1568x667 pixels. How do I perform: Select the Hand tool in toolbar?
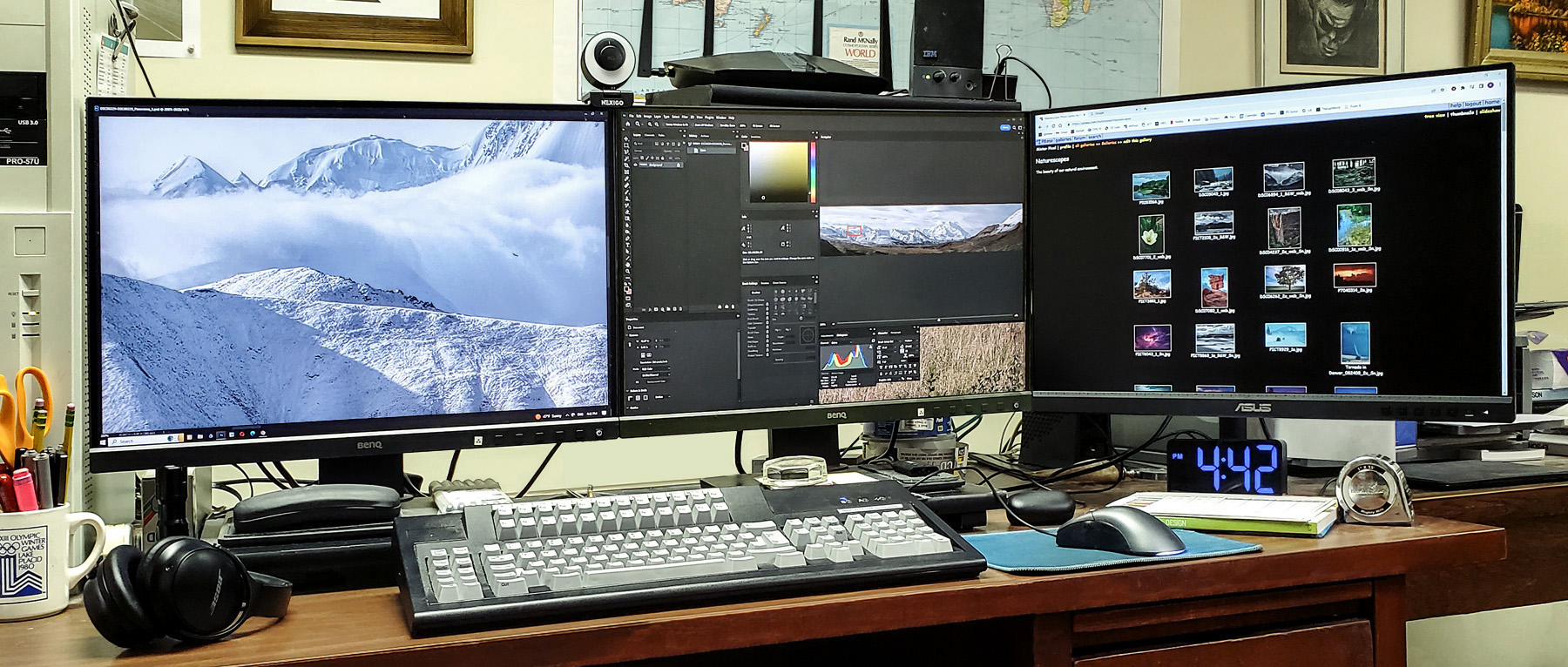pyautogui.click(x=627, y=265)
